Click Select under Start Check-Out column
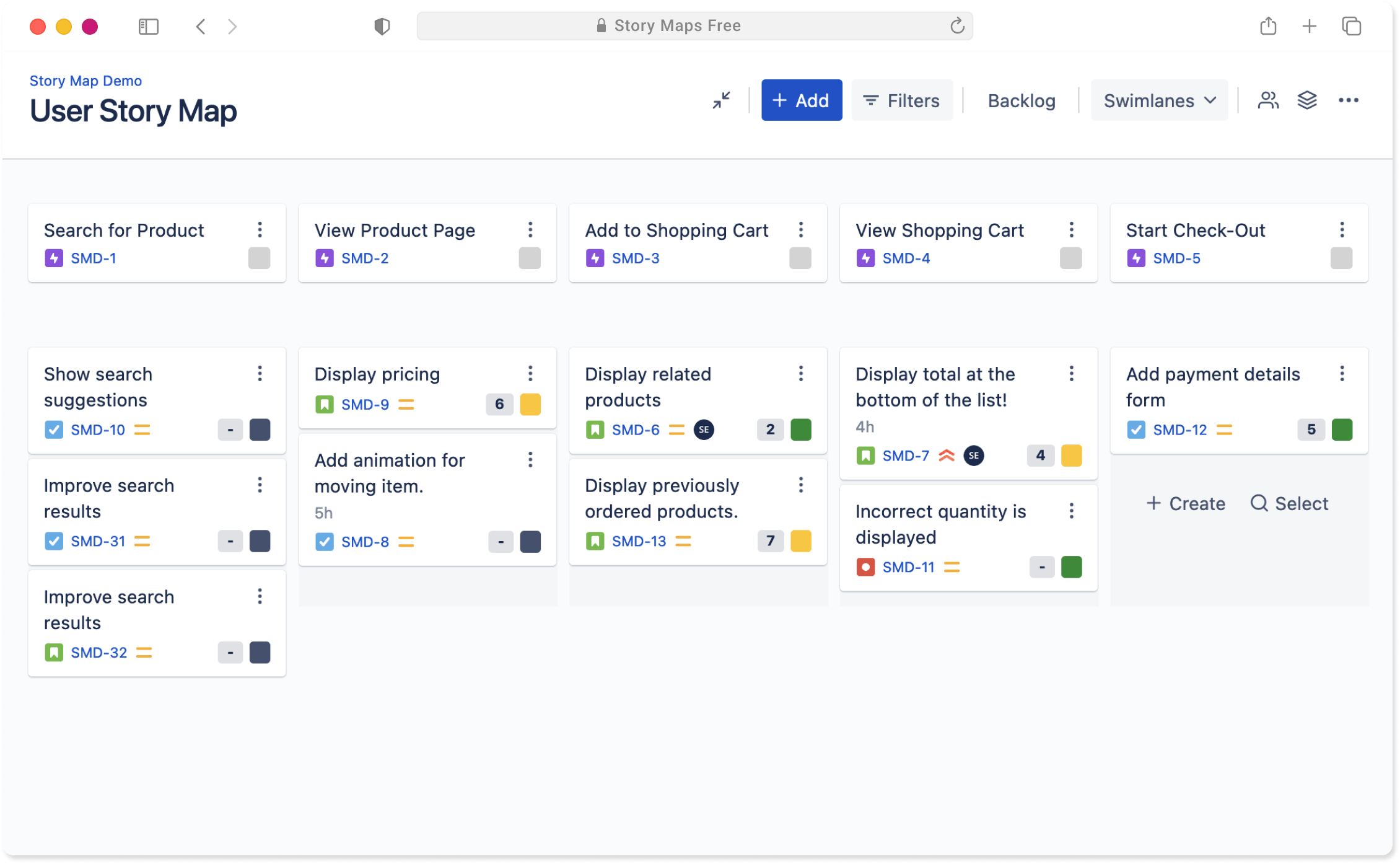Viewport: 1400px width, 864px height. (1289, 503)
